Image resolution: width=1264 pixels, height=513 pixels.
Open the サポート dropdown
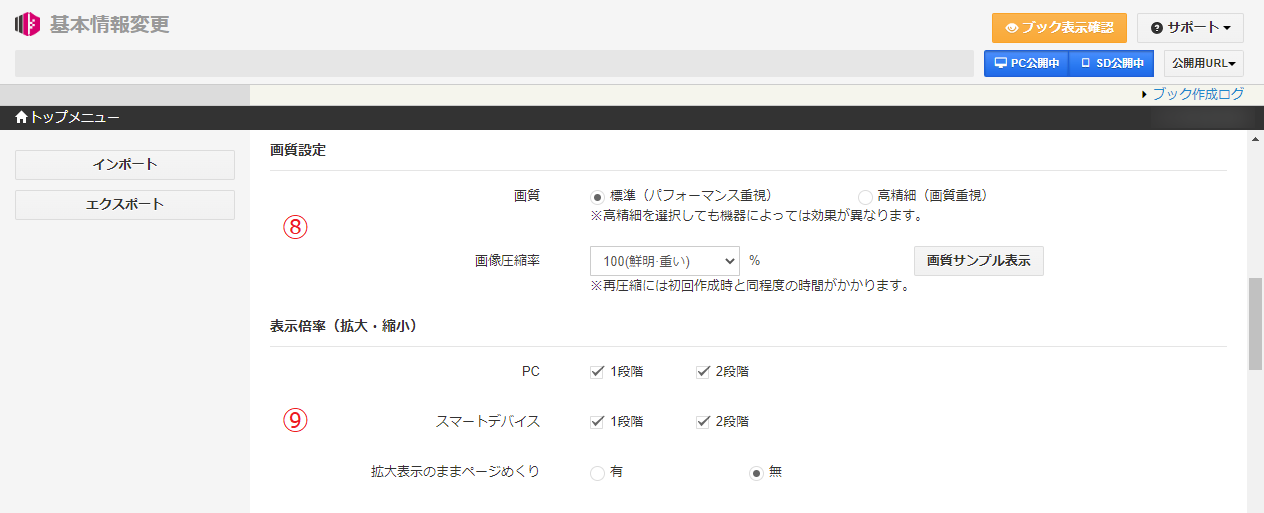click(1190, 28)
